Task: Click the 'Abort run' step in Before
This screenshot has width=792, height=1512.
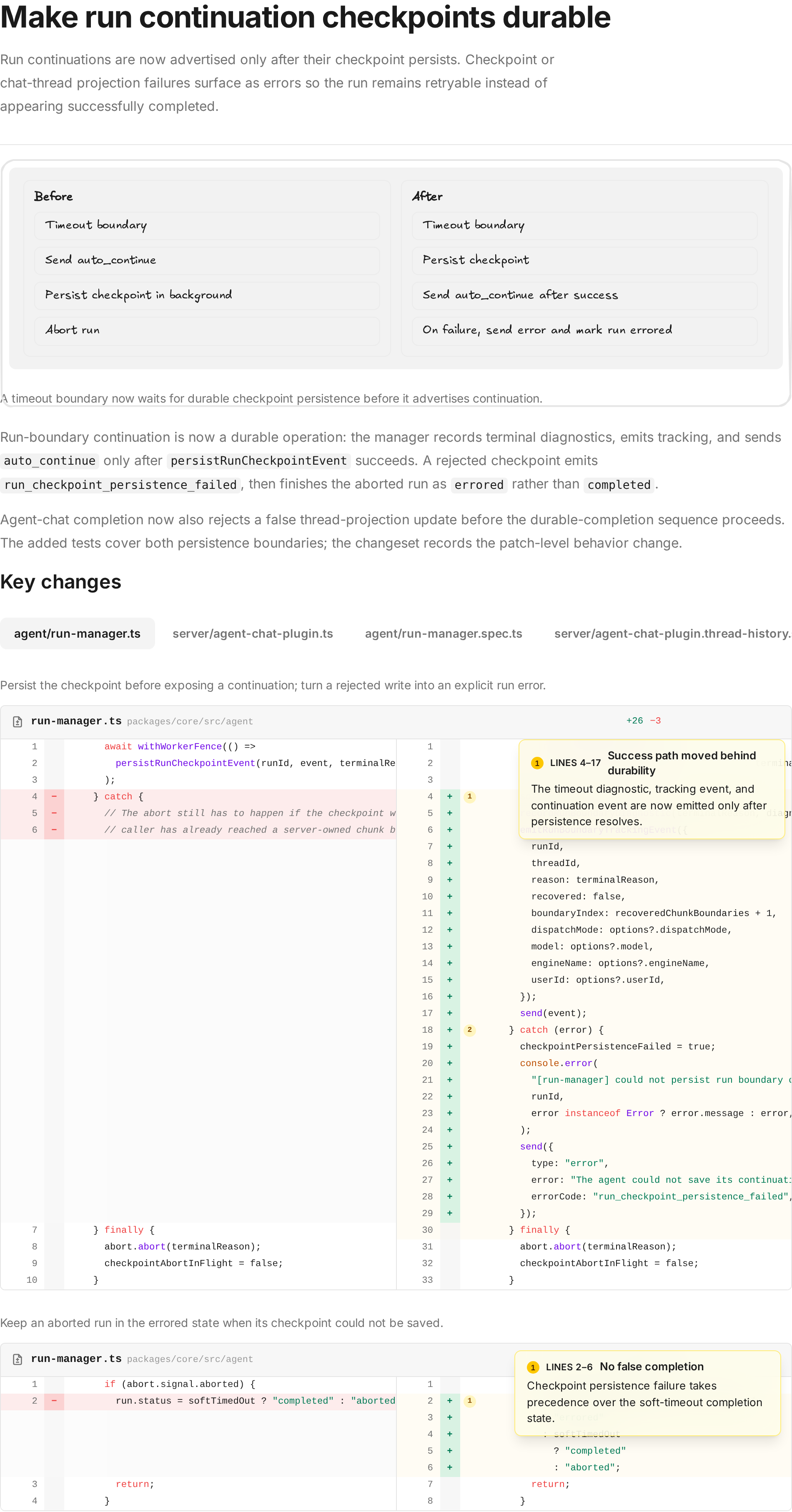Action: 207,330
